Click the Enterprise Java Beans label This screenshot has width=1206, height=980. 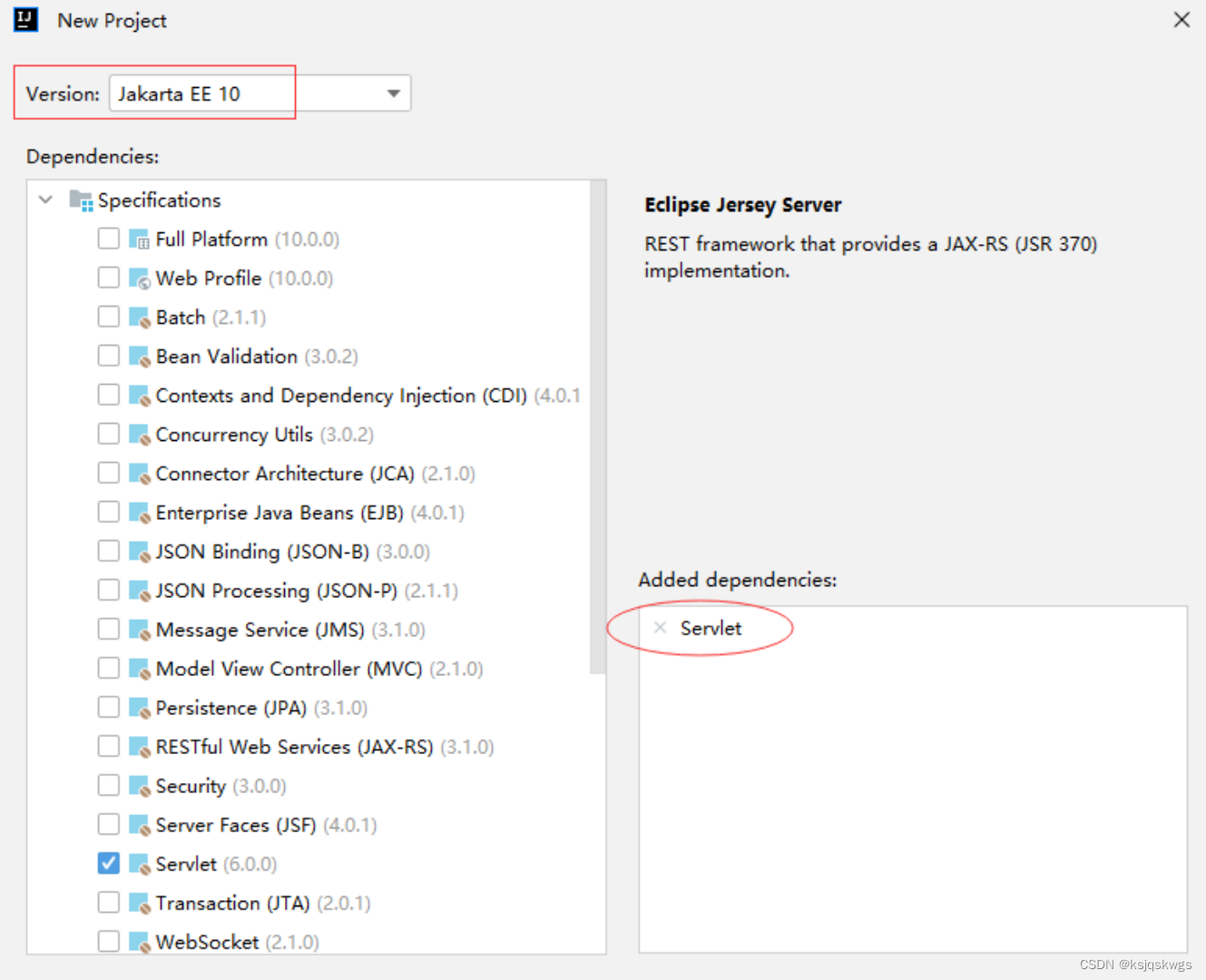tap(309, 513)
